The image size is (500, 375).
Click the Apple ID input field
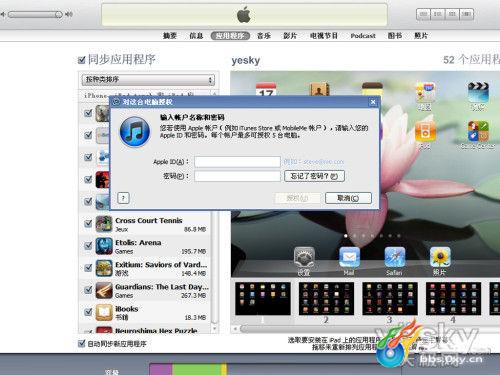pos(237,162)
